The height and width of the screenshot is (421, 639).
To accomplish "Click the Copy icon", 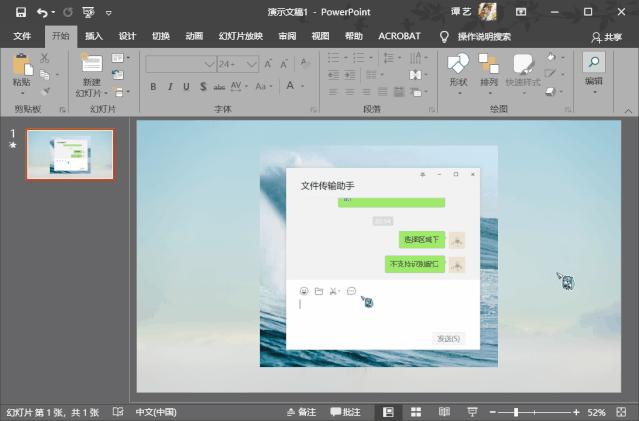I will tap(45, 75).
